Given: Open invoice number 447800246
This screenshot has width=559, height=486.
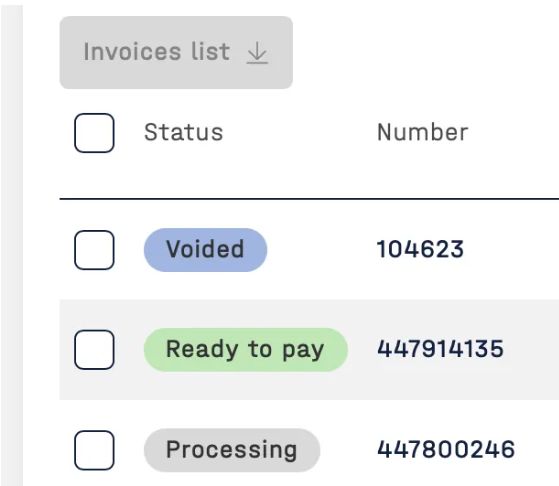Looking at the screenshot, I should tap(446, 449).
